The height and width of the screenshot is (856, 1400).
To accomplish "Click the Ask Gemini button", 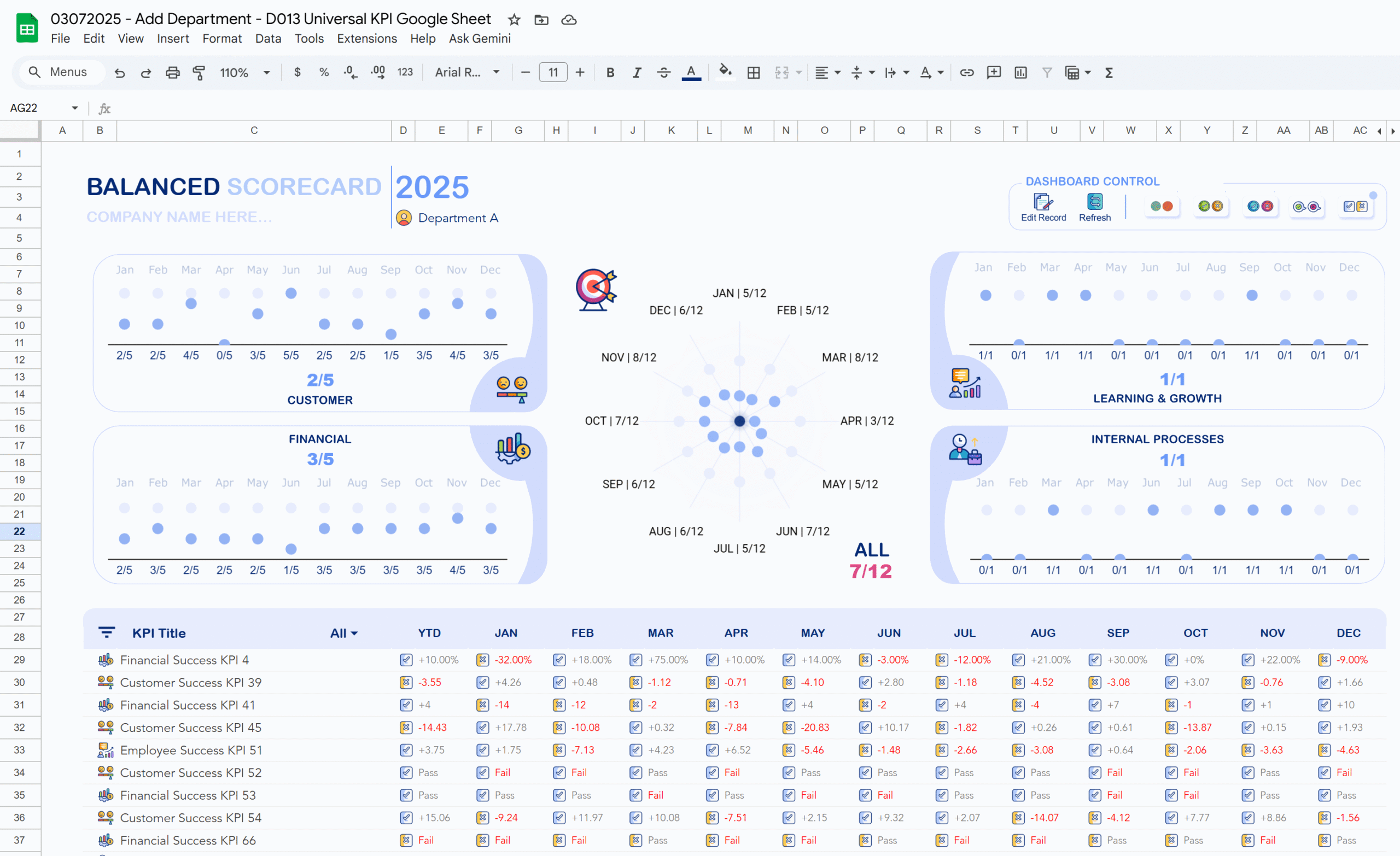I will 479,39.
